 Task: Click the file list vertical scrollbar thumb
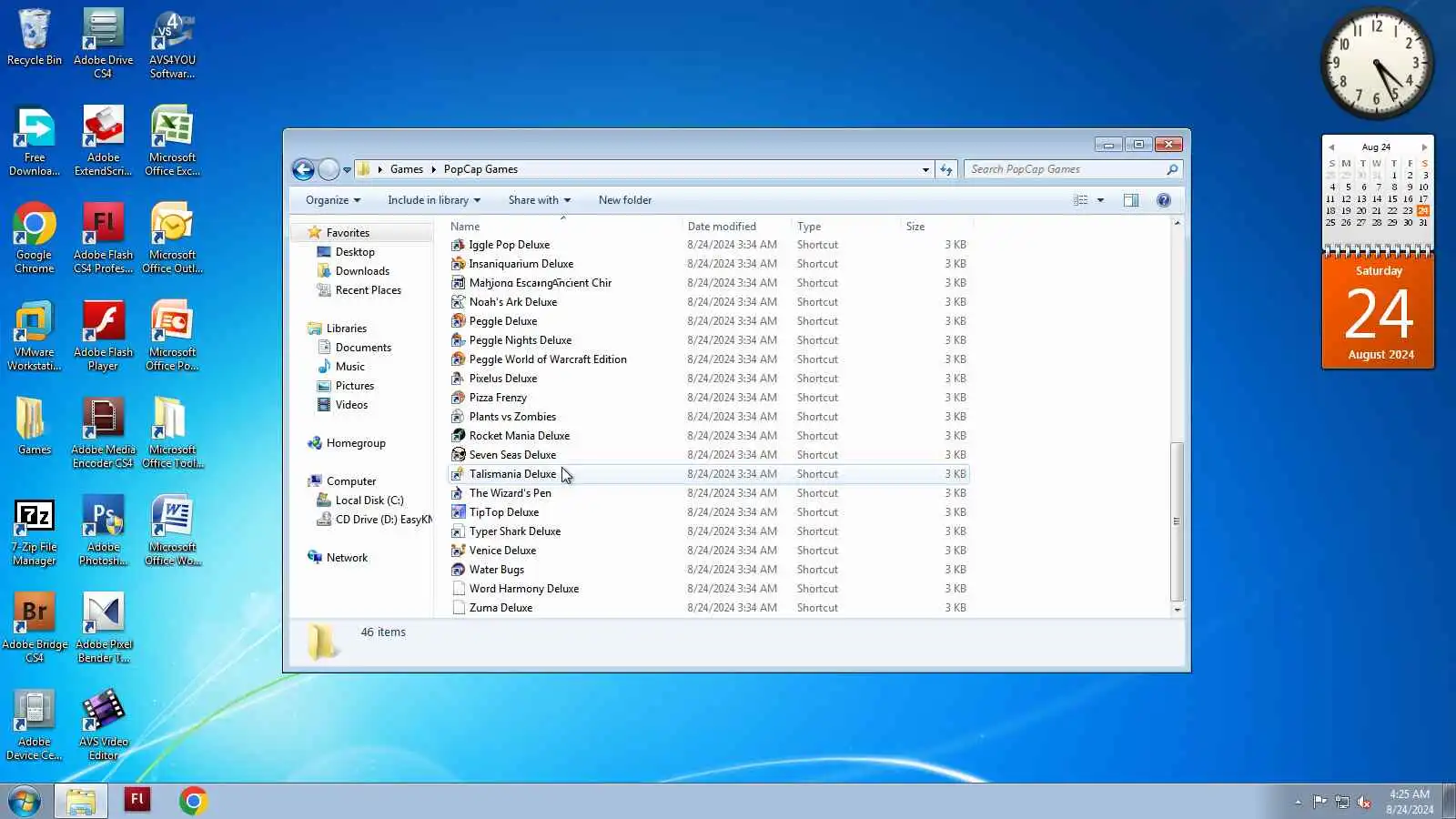(1177, 521)
